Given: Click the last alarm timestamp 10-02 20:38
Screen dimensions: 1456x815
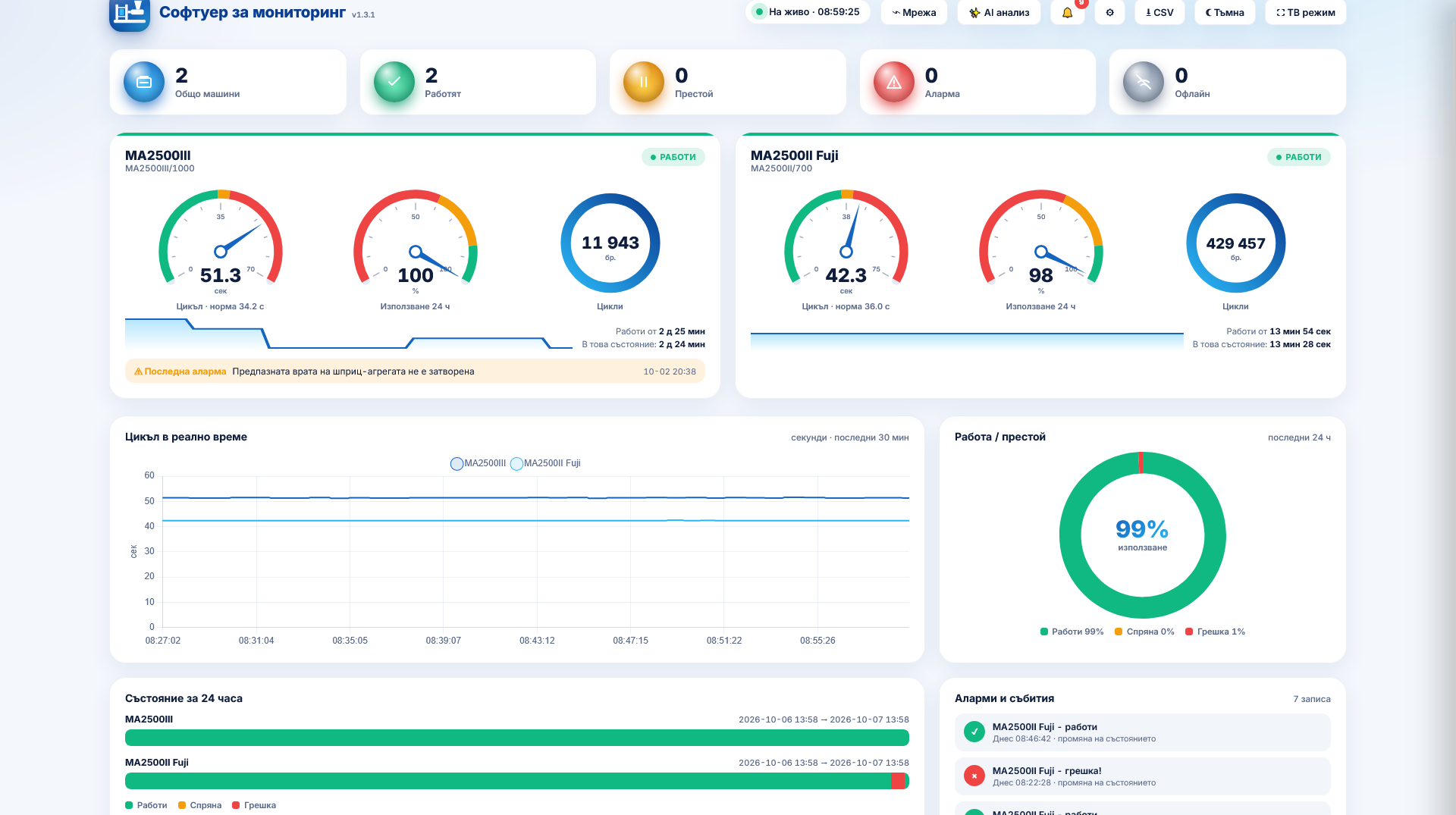Looking at the screenshot, I should pyautogui.click(x=670, y=371).
